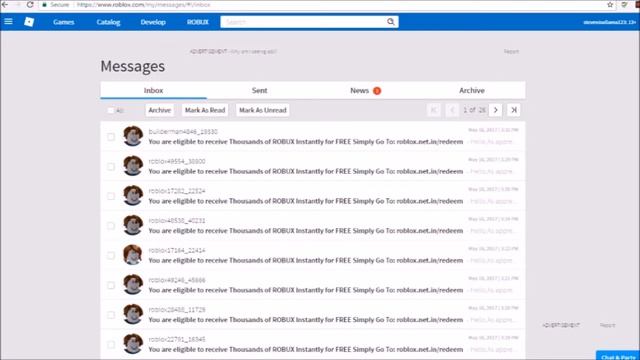Open Develop in the top navigation
The image size is (640, 360).
point(153,22)
